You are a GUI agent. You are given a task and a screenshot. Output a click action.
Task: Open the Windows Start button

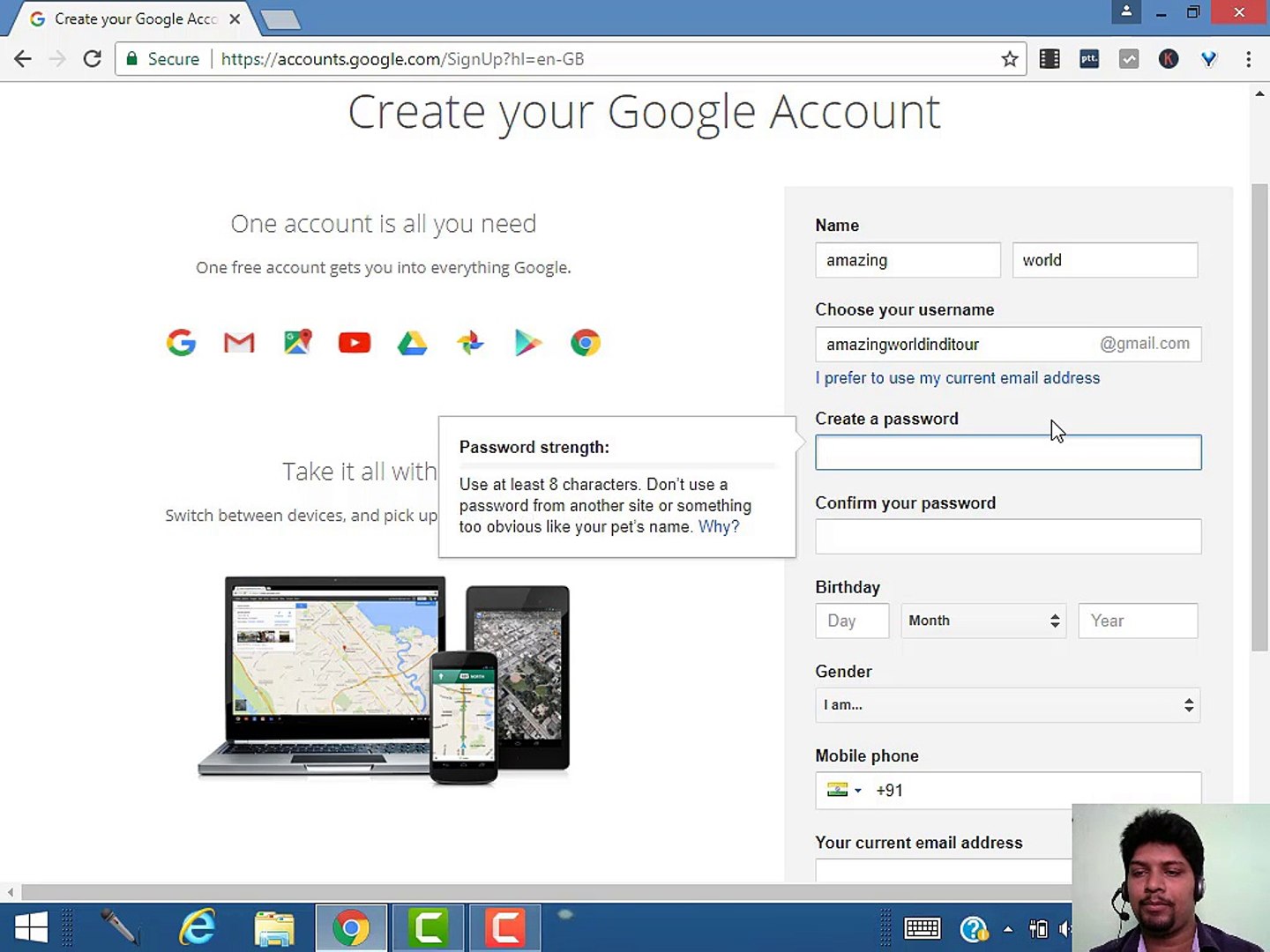(32, 928)
